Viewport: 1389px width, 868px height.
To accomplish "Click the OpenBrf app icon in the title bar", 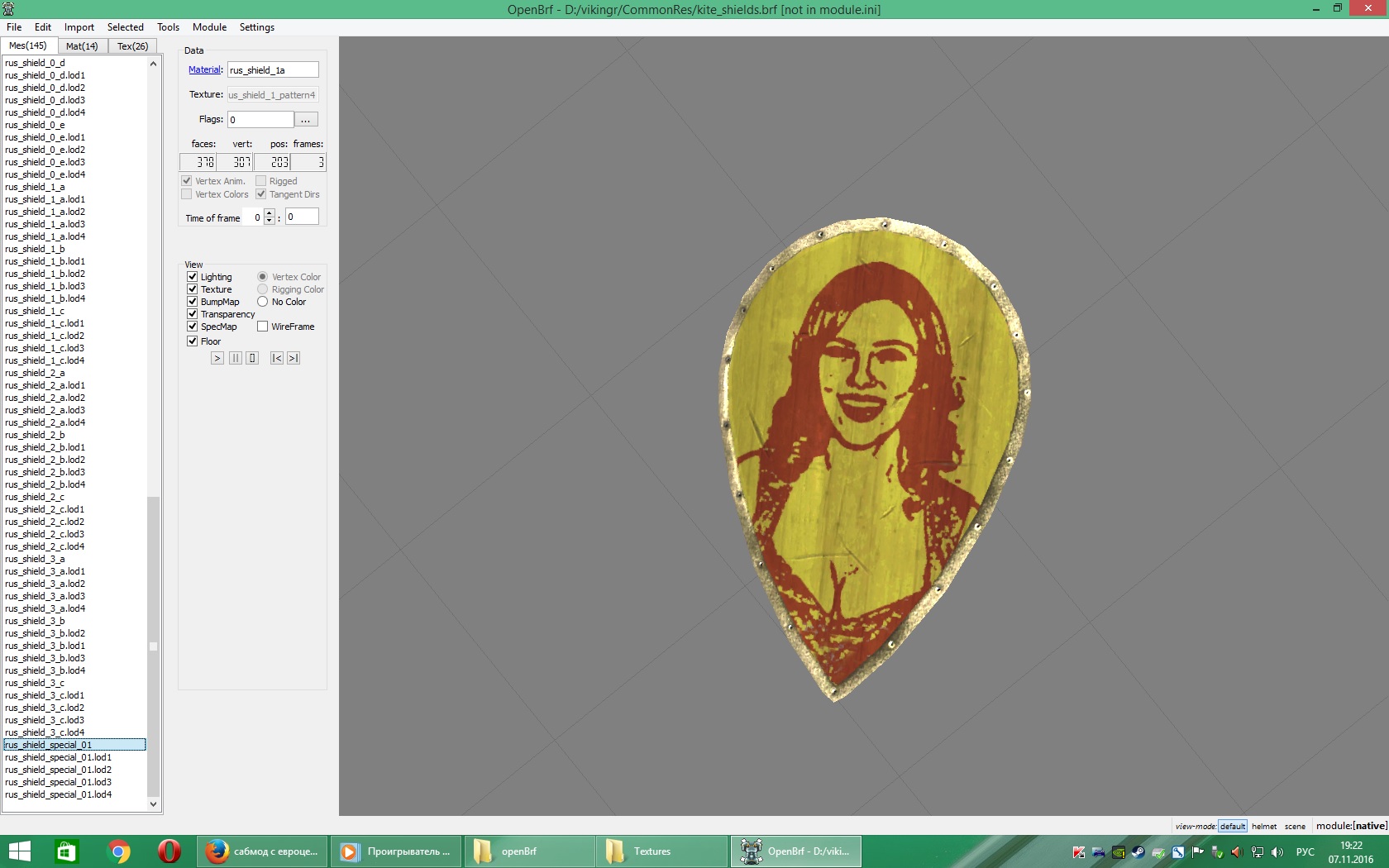I will 8,9.
